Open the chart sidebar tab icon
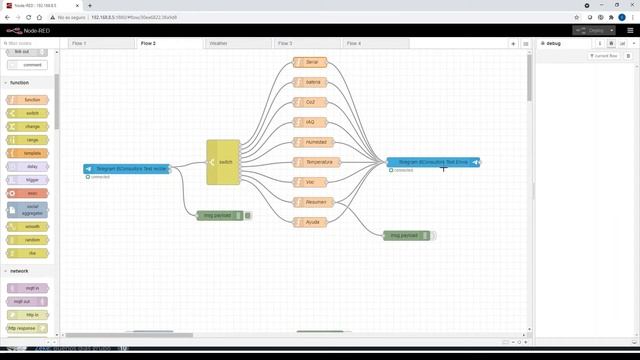The height and width of the screenshot is (360, 640). pyautogui.click(x=622, y=43)
